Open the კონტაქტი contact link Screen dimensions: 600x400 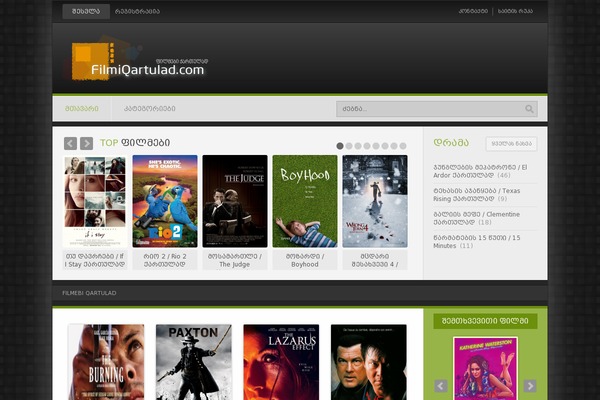473,11
